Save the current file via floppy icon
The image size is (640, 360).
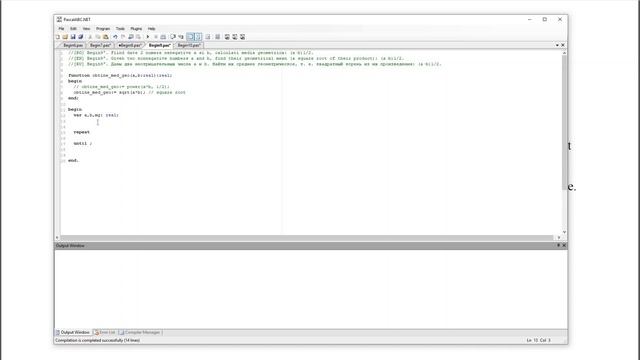pos(73,37)
